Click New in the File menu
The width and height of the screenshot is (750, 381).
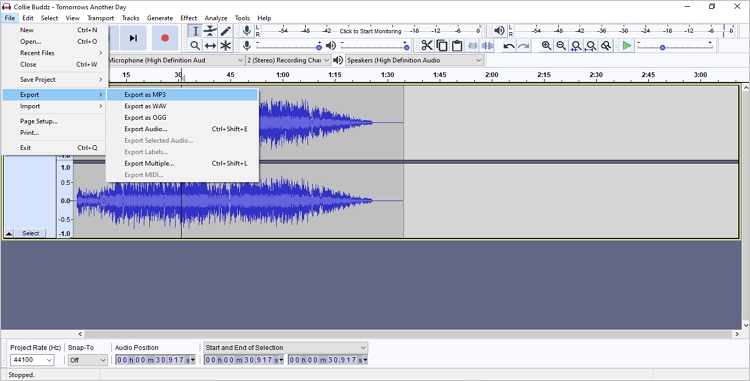(54, 30)
